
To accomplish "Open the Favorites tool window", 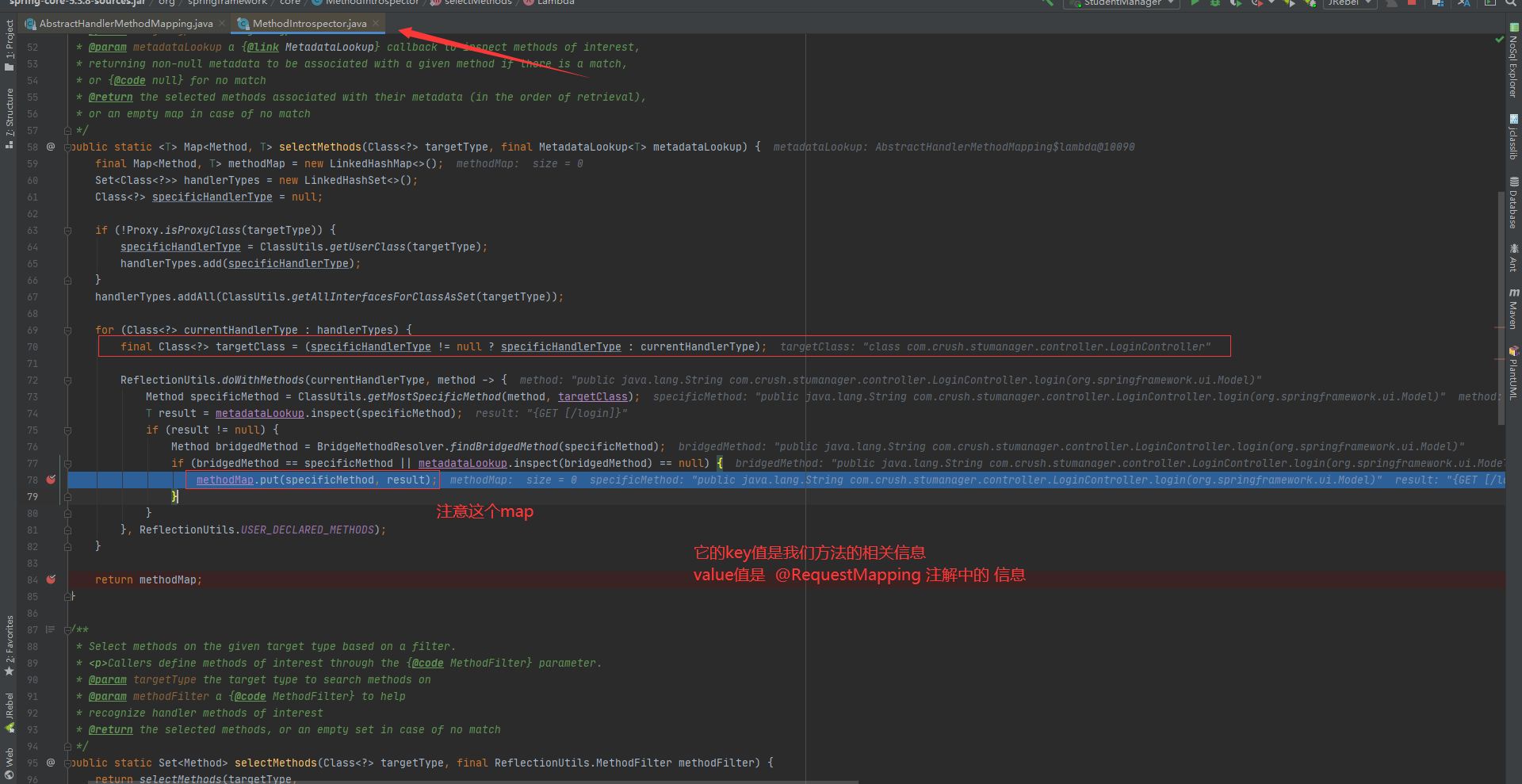I will (9, 645).
